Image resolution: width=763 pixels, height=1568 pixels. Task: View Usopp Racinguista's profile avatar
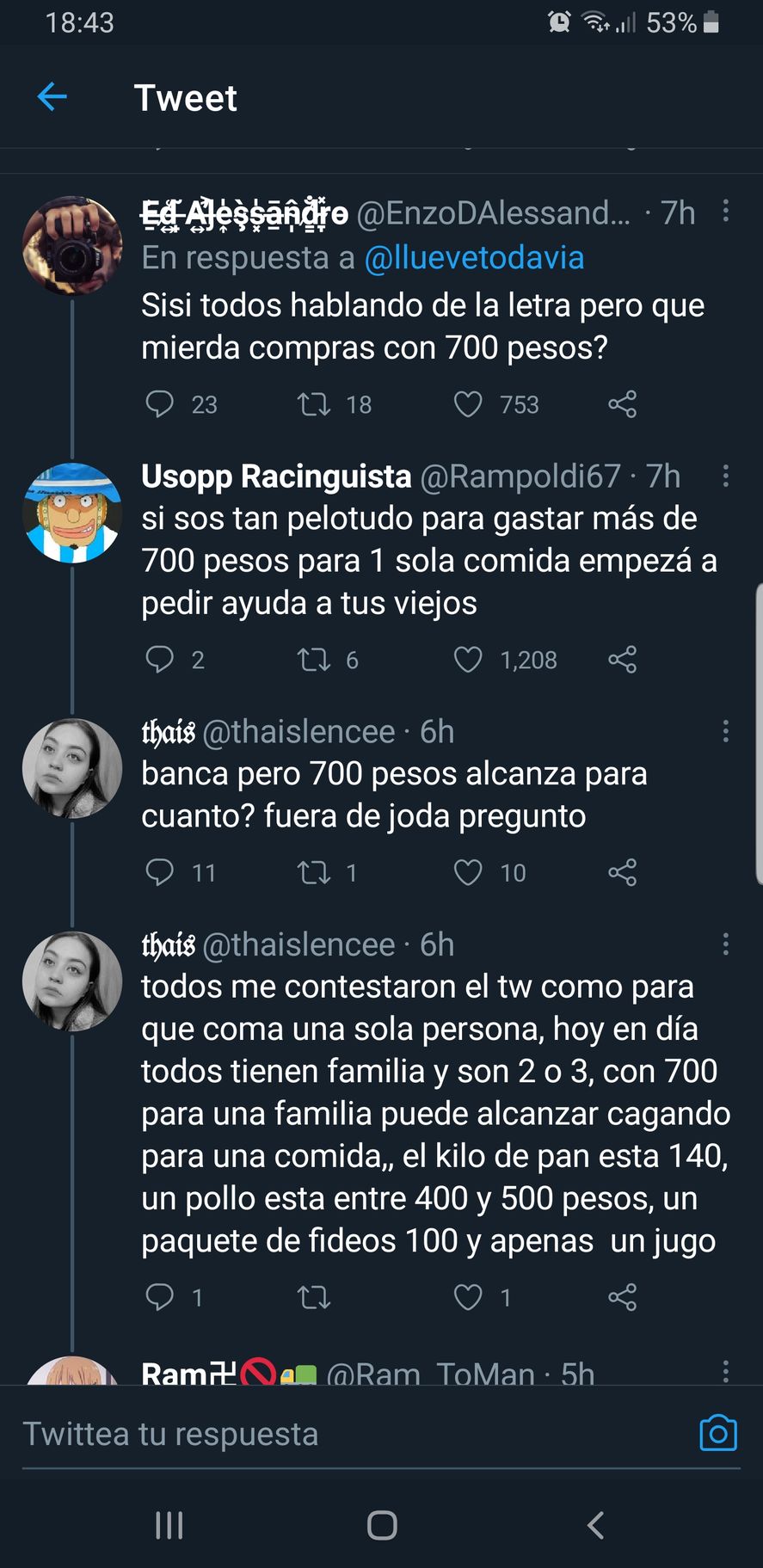point(72,513)
